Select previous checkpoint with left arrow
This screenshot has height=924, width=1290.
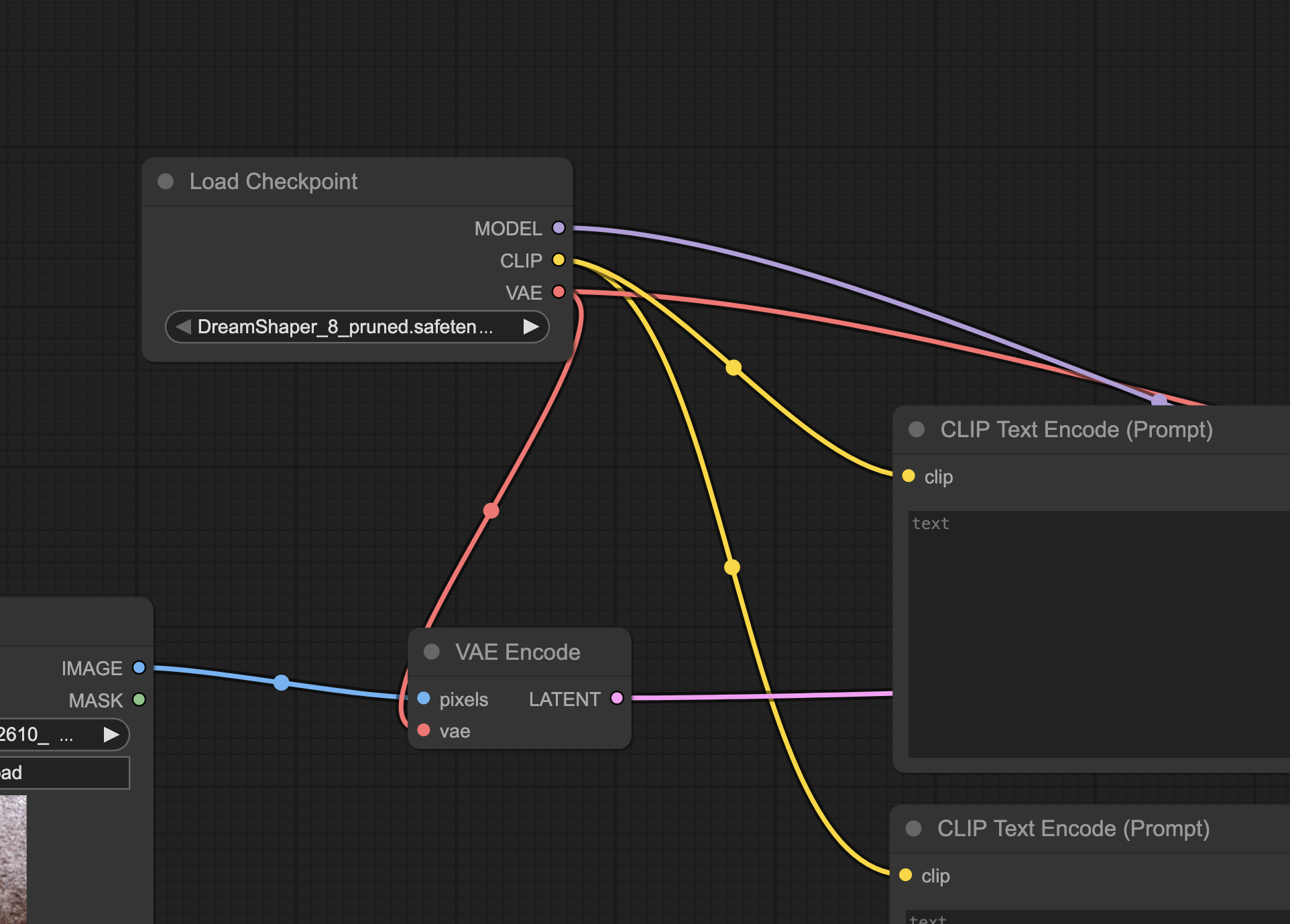[x=182, y=327]
